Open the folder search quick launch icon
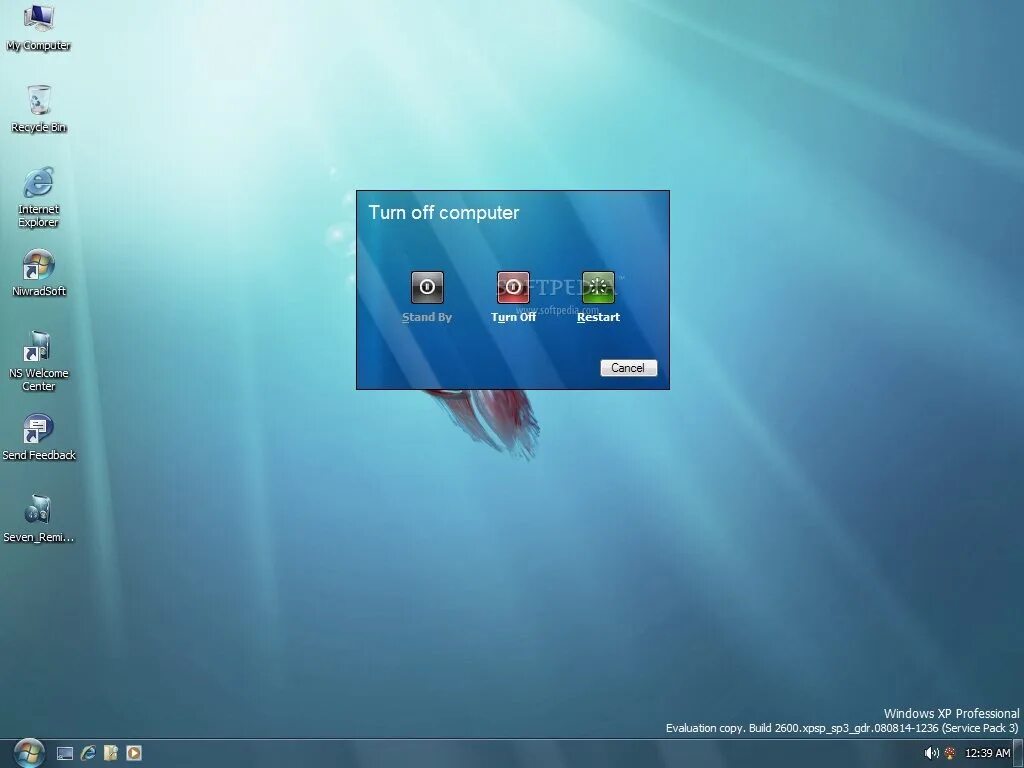Screen dimensions: 1024x768 coord(111,754)
